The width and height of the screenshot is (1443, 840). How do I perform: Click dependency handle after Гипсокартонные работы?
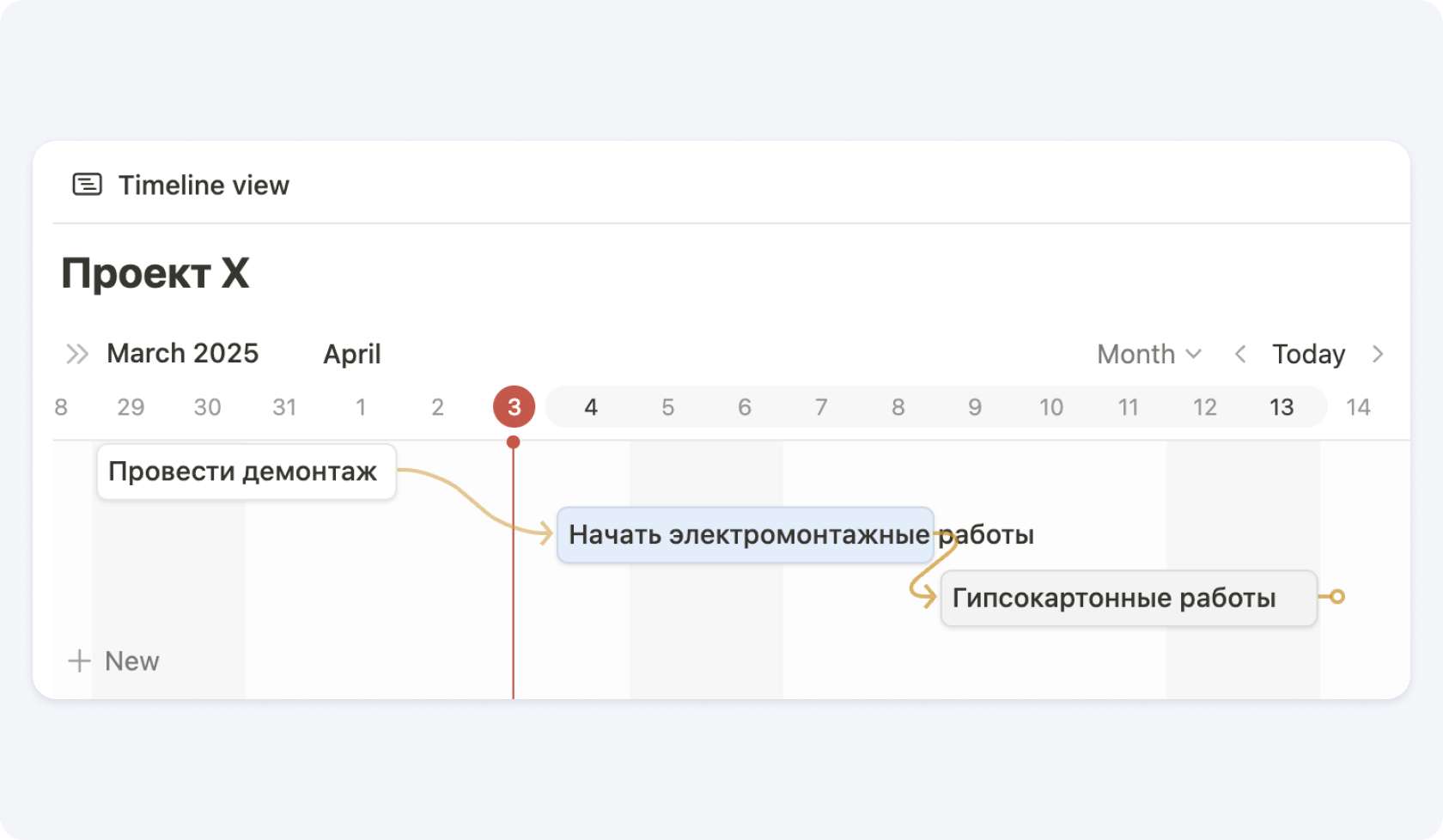[x=1336, y=597]
